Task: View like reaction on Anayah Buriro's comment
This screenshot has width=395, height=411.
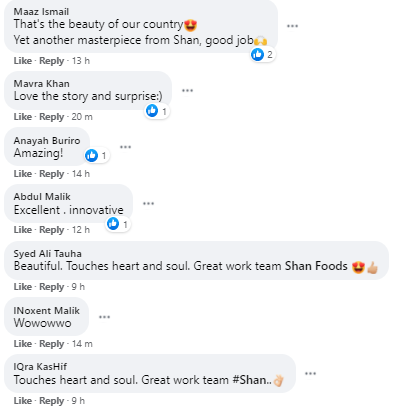Action: point(97,155)
